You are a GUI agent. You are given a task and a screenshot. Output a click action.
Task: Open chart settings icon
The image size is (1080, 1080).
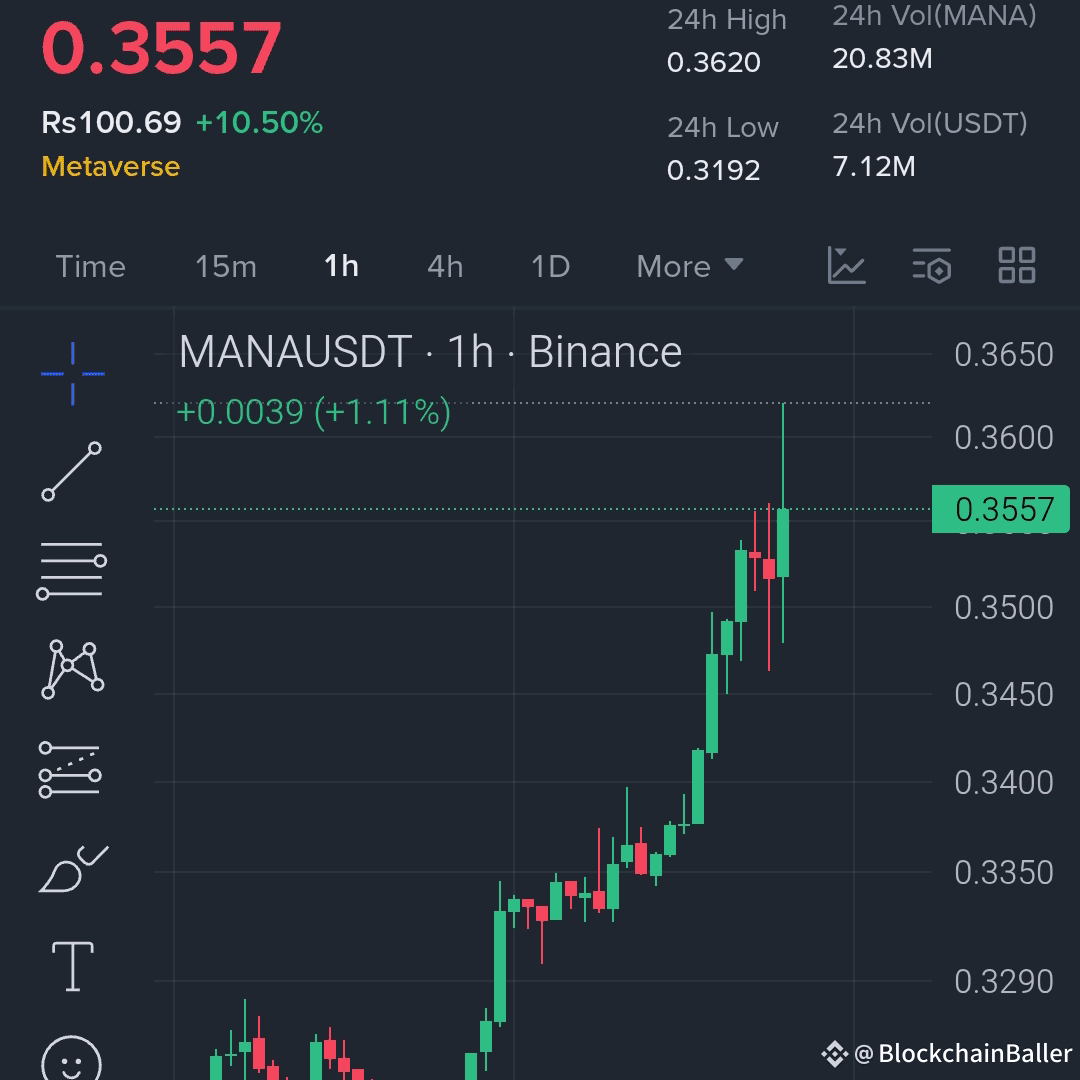pyautogui.click(x=931, y=265)
